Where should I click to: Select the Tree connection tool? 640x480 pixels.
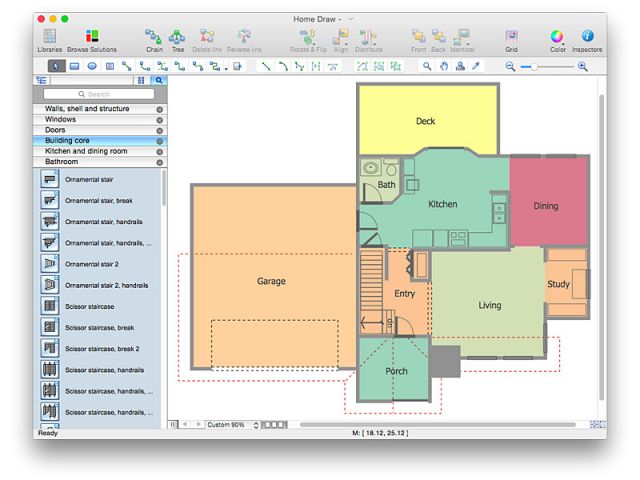click(177, 38)
